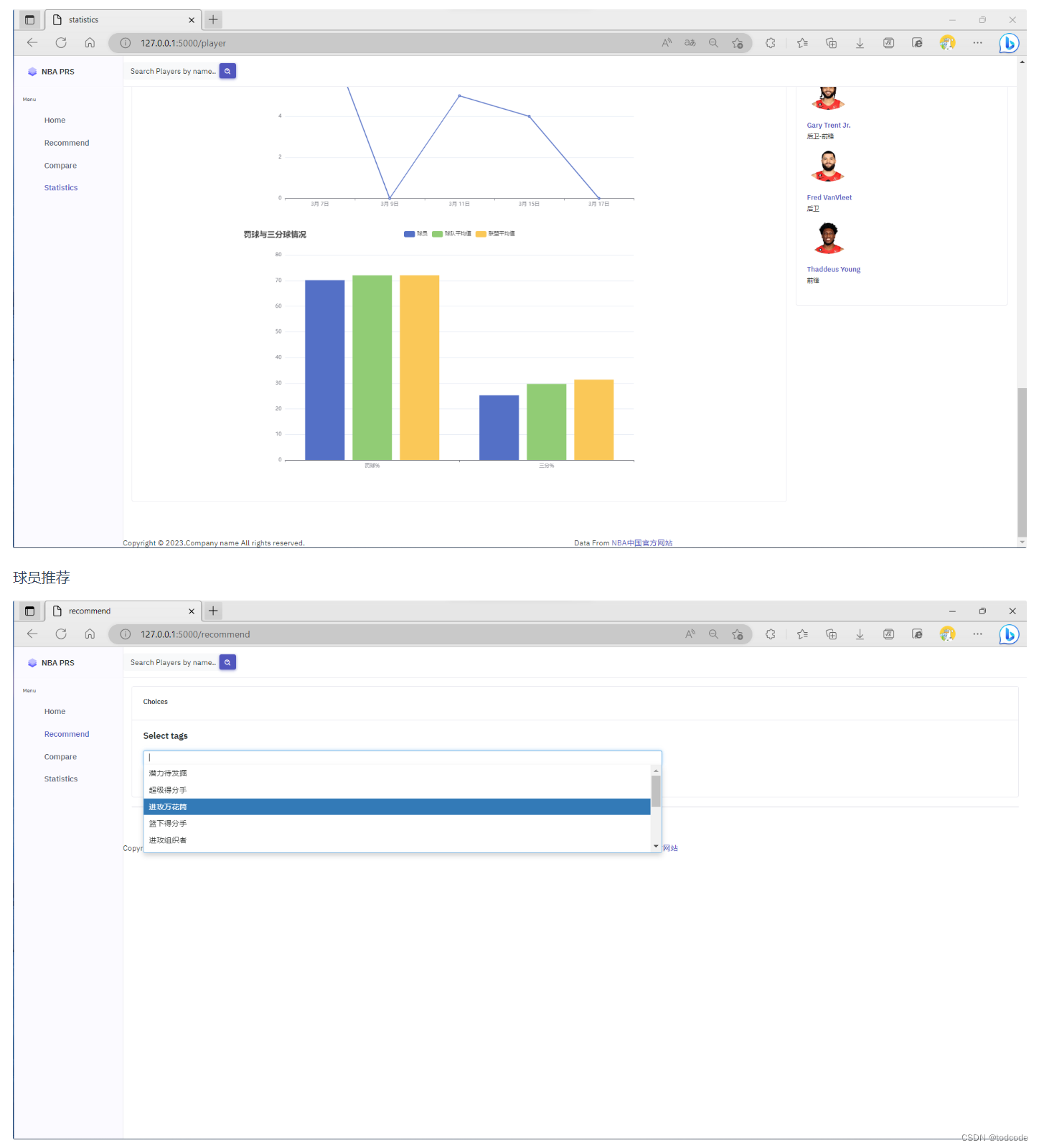Image resolution: width=1039 pixels, height=1148 pixels.
Task: Open the read aloud icon in the statistics window
Action: (x=667, y=43)
